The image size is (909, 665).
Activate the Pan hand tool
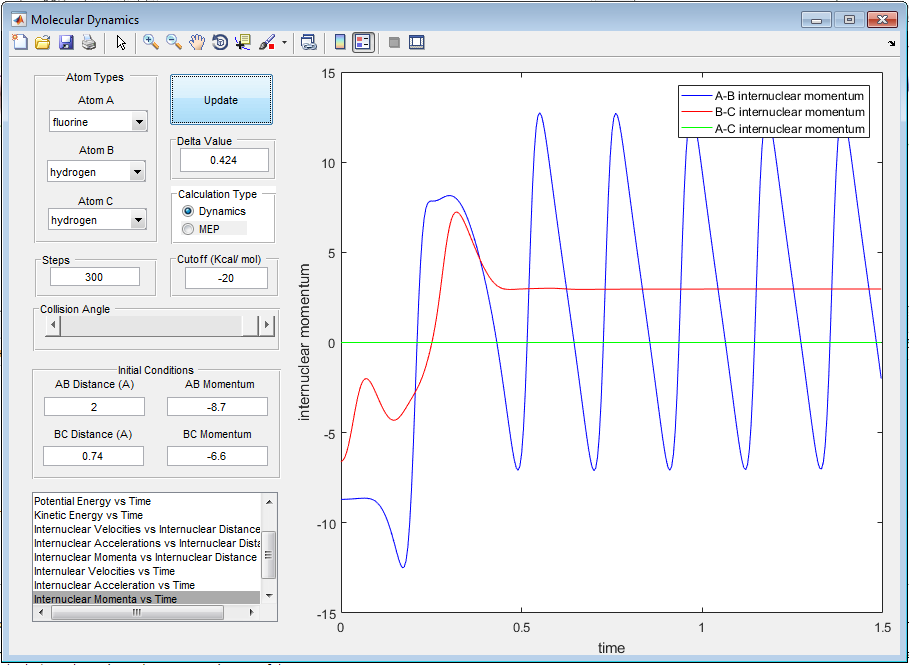point(197,42)
